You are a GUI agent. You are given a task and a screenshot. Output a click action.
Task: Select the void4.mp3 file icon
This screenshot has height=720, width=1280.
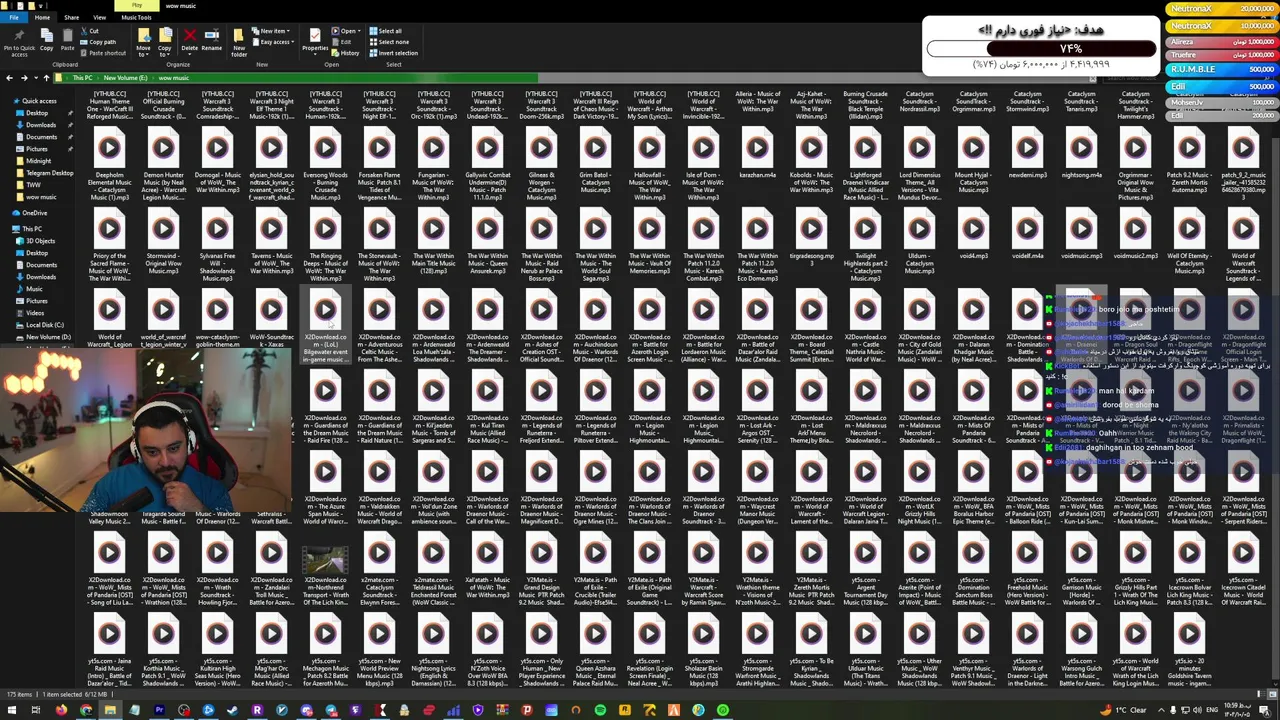pos(973,230)
